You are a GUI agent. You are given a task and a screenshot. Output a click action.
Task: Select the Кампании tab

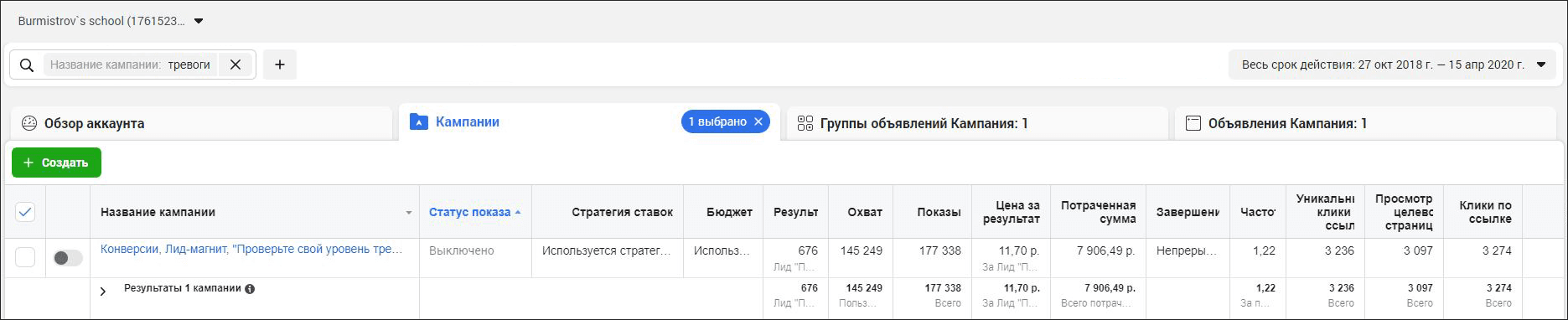(467, 122)
